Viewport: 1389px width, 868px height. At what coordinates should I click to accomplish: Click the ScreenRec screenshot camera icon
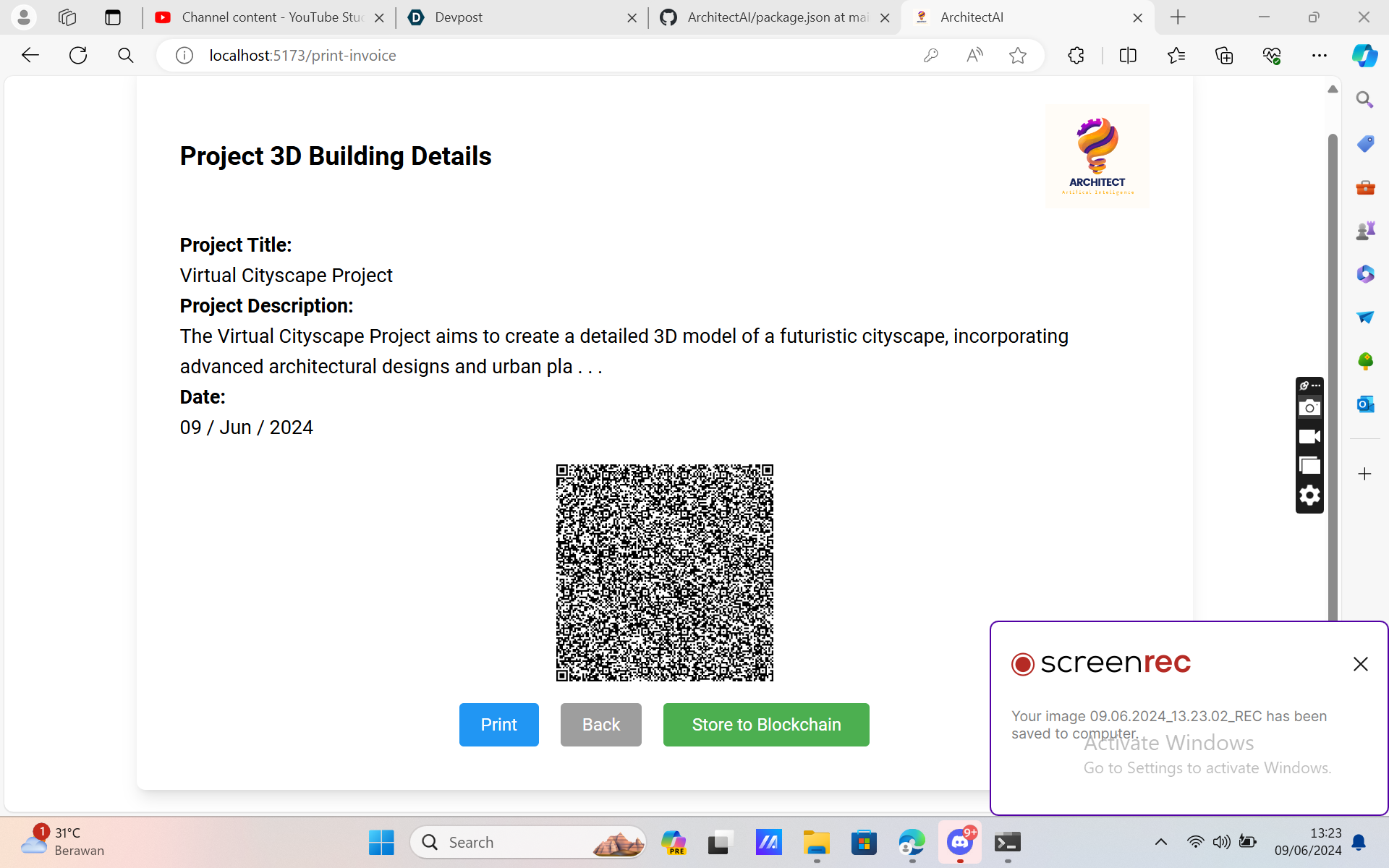[x=1309, y=408]
